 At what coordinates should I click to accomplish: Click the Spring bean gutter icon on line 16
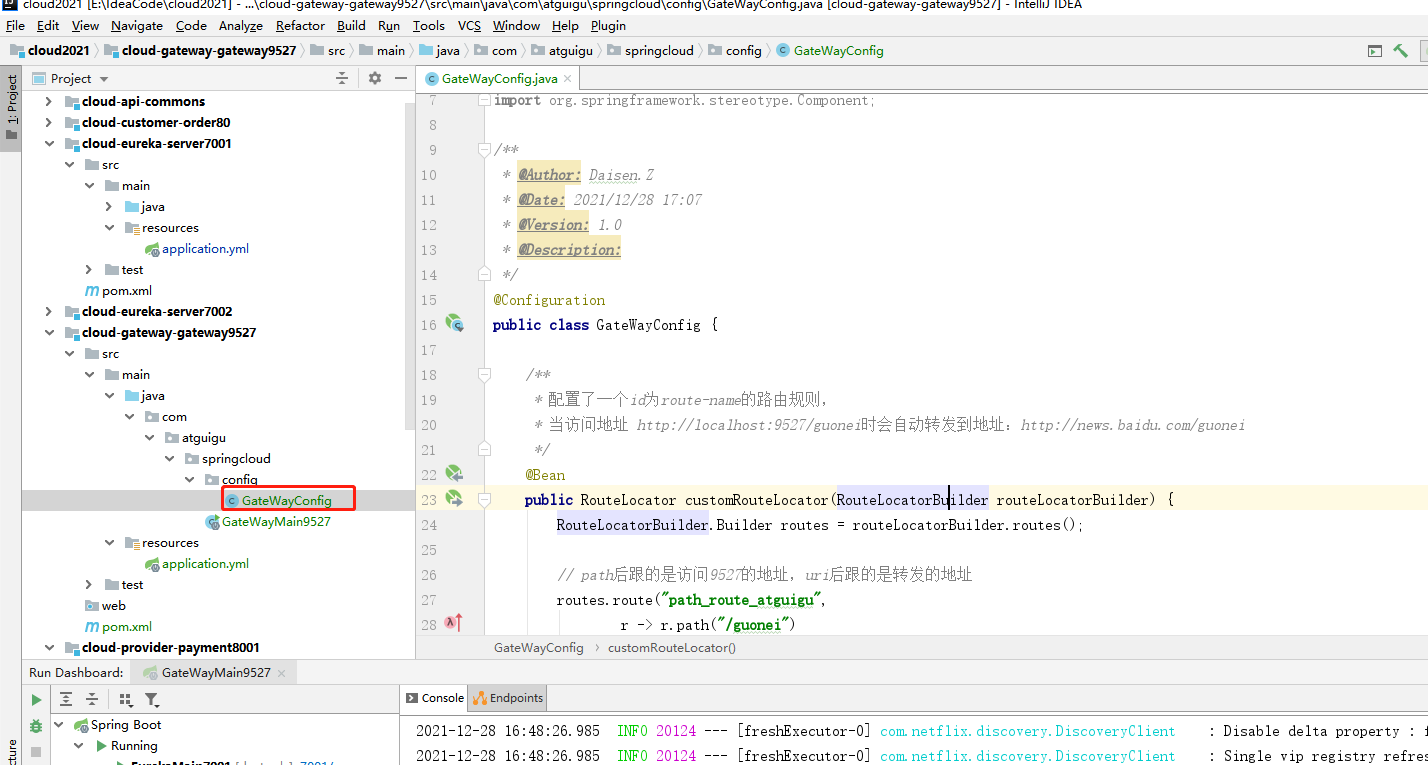455,323
